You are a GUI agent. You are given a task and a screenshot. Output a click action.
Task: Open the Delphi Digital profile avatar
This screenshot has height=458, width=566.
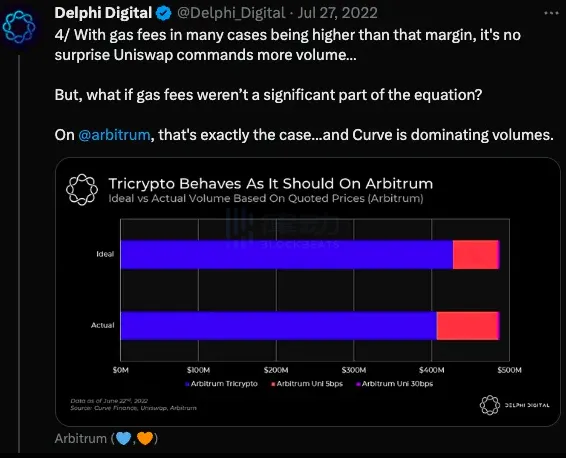pyautogui.click(x=19, y=27)
